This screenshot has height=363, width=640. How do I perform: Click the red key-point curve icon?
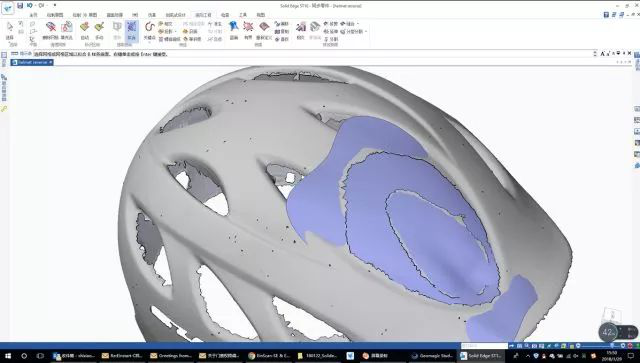[149, 27]
